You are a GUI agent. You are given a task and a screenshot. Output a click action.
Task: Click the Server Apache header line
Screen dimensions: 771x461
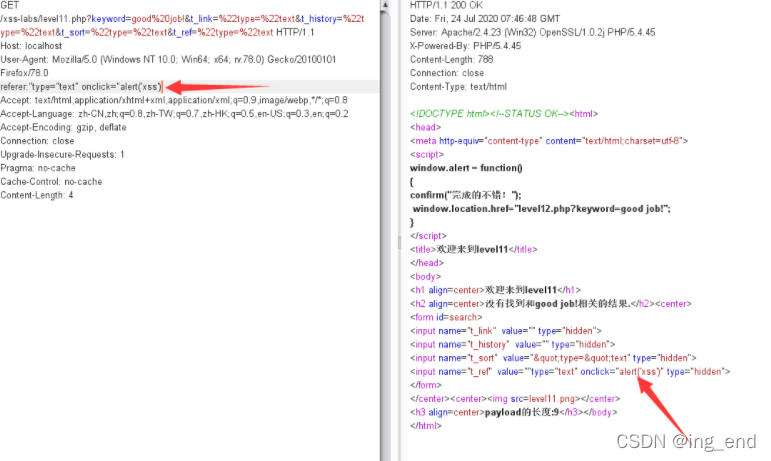click(x=533, y=32)
